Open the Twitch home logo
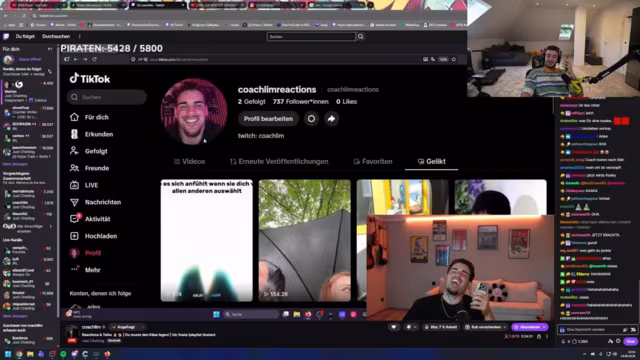This screenshot has height=360, width=640. 6,36
